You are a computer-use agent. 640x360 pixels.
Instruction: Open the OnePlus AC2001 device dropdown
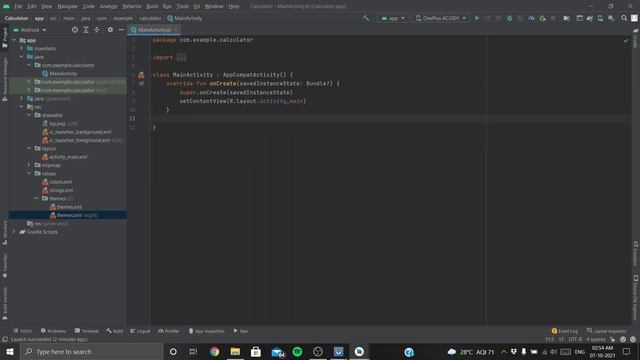[441, 18]
